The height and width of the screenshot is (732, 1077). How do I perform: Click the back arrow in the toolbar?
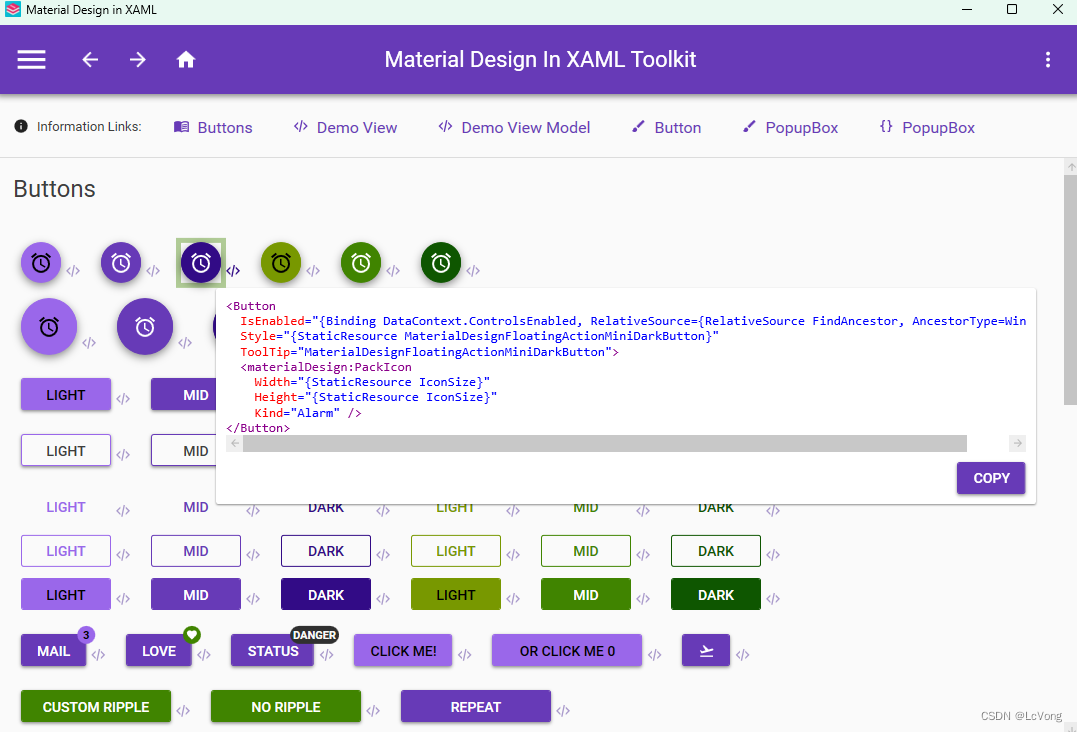click(x=89, y=59)
